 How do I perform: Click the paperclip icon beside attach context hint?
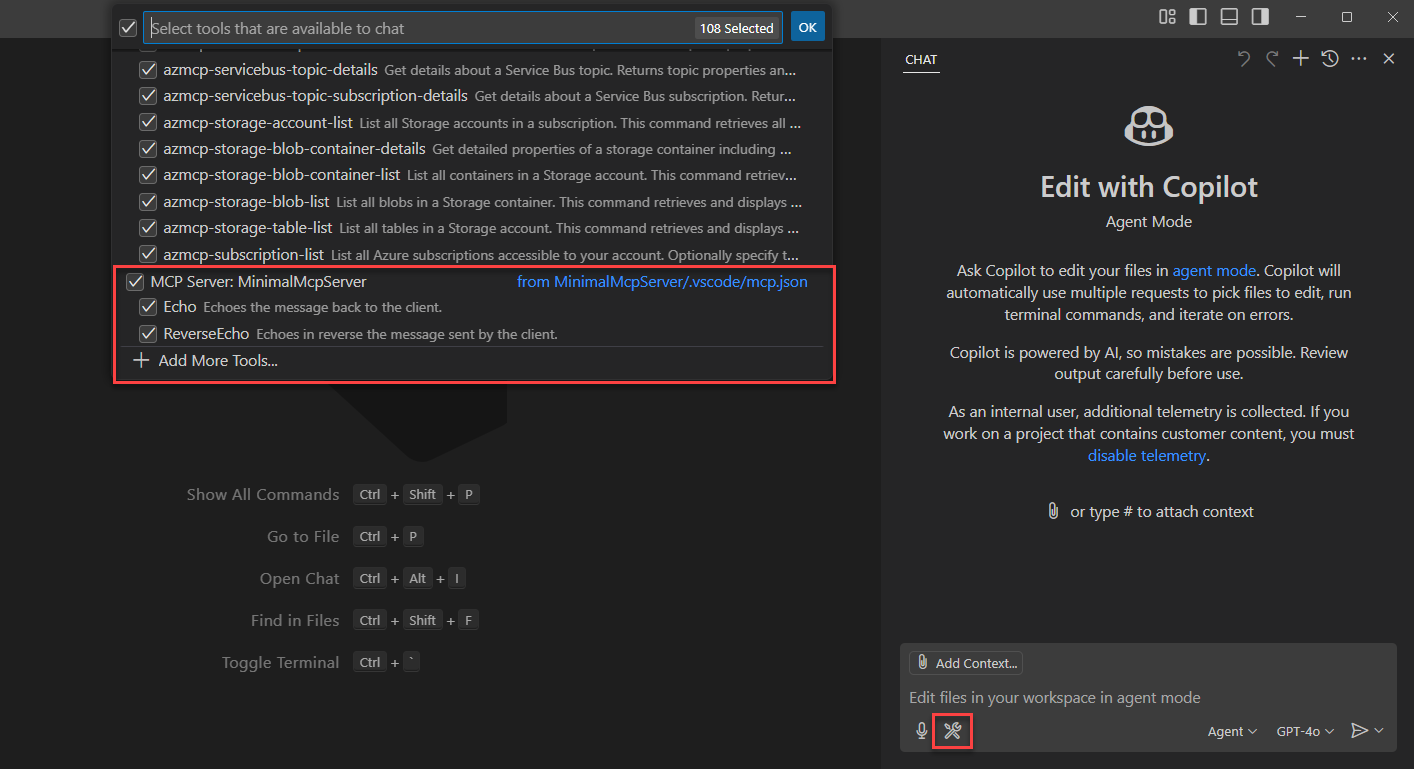tap(1053, 511)
